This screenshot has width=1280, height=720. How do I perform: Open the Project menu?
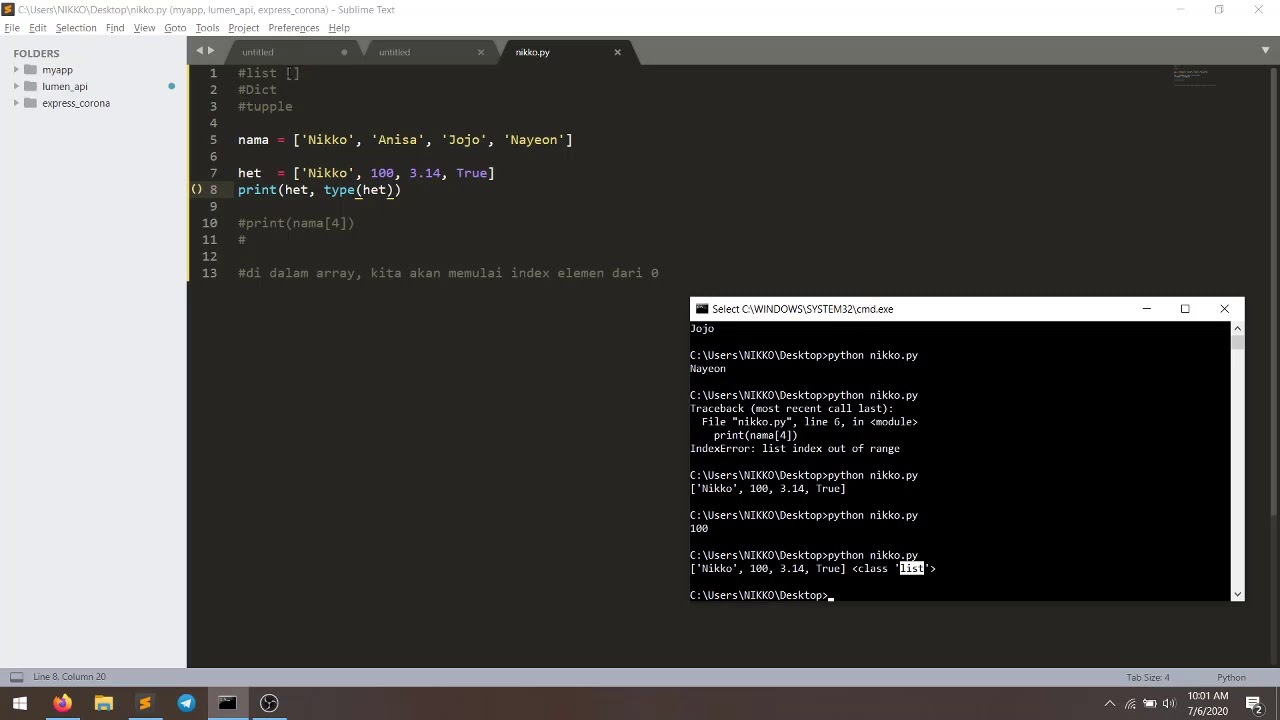tap(243, 28)
